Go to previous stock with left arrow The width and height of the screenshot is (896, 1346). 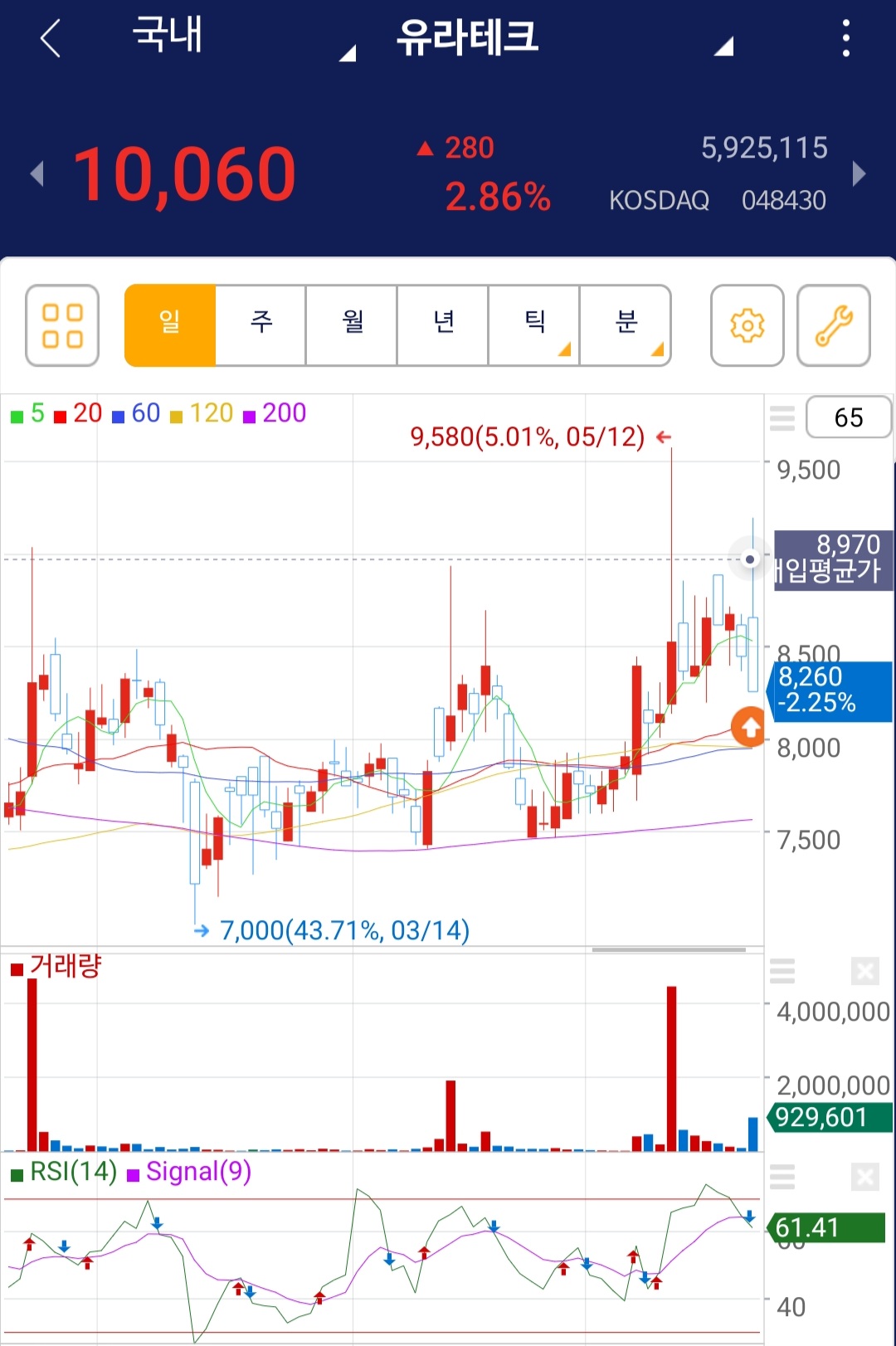[x=36, y=173]
